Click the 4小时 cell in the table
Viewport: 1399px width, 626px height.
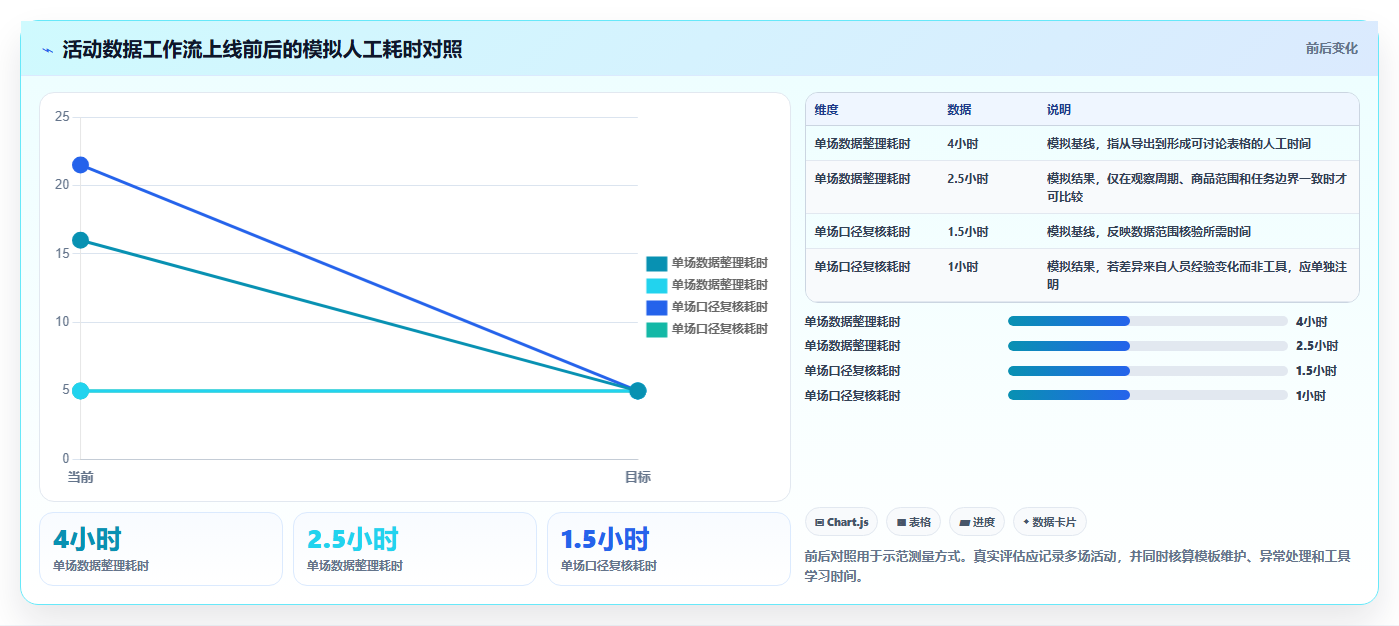coord(964,144)
